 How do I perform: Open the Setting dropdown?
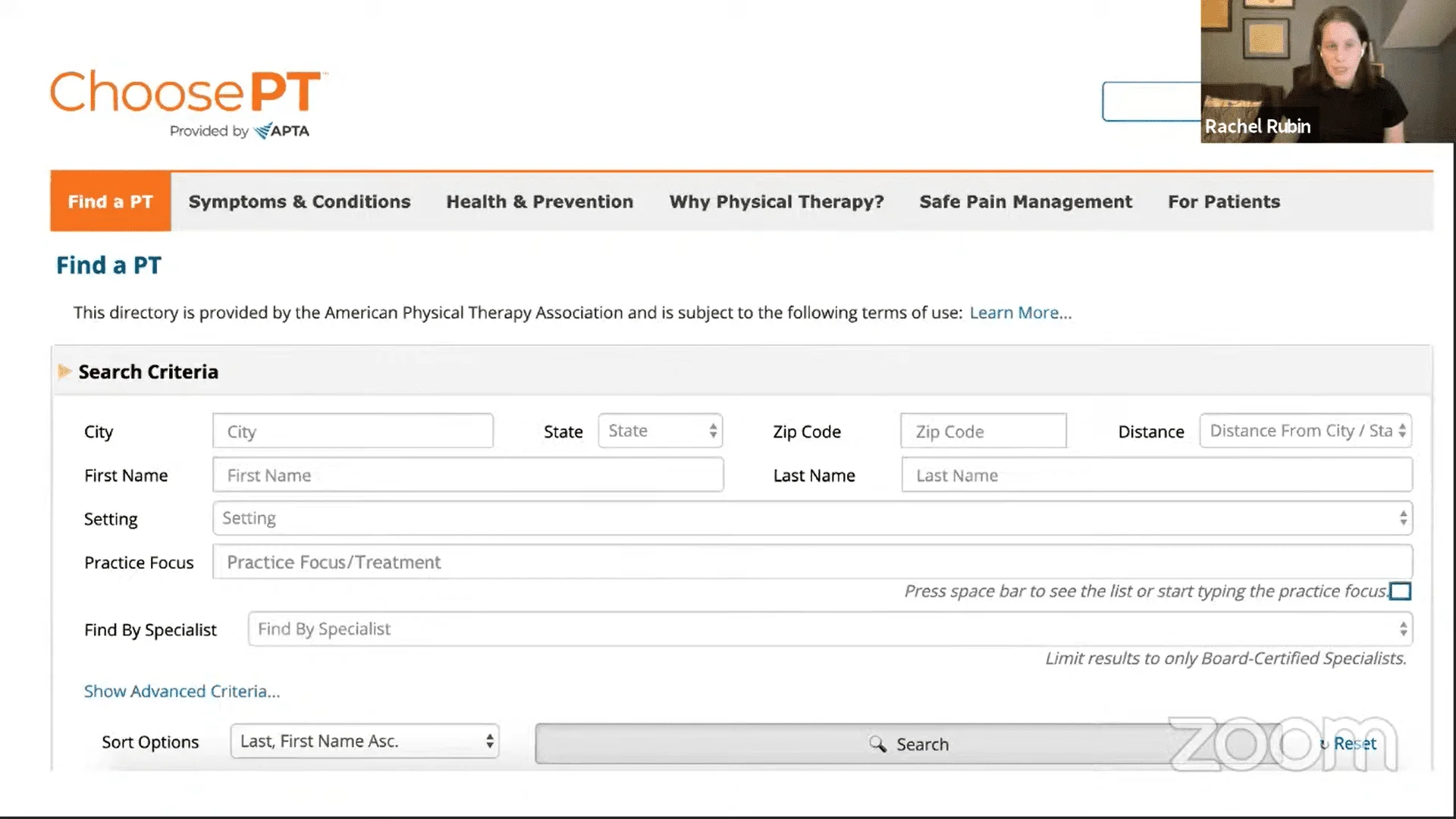coord(813,518)
